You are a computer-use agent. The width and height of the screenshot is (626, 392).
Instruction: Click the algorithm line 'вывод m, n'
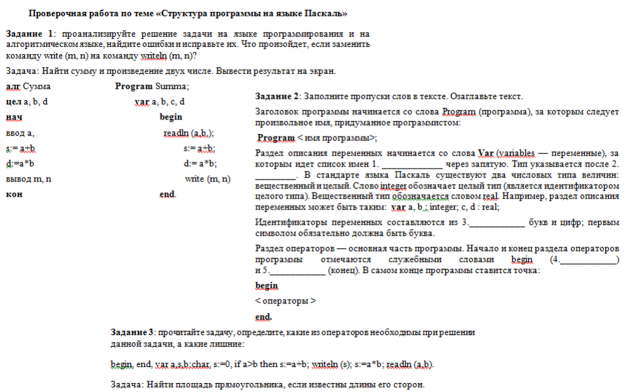(x=29, y=179)
